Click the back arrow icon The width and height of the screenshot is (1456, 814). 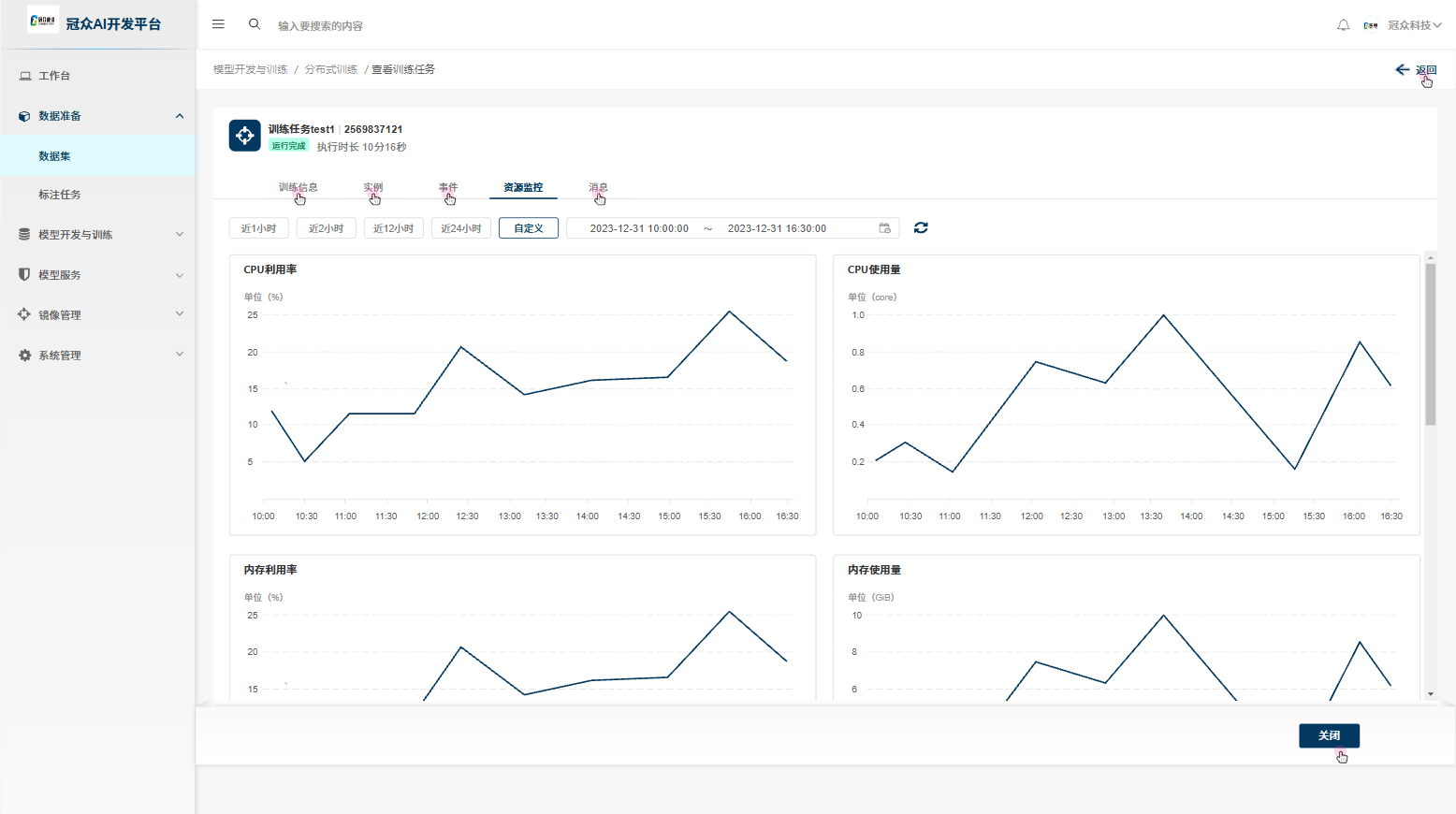(x=1402, y=69)
